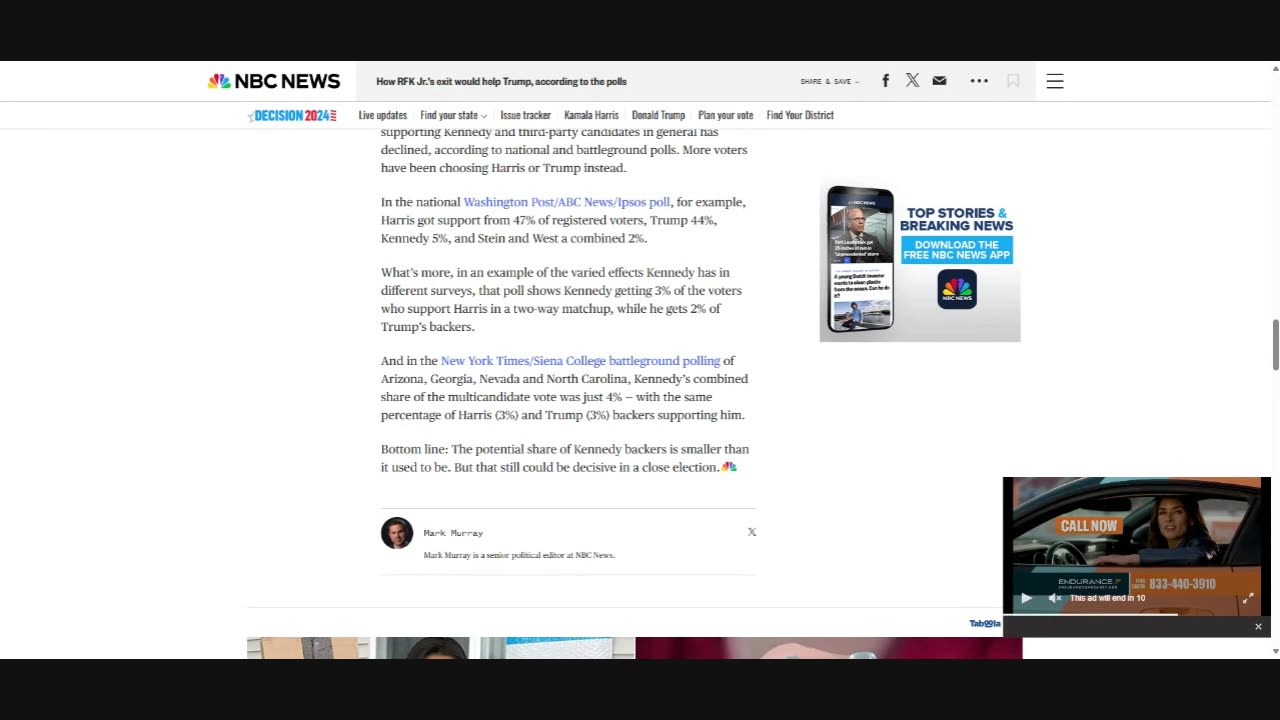
Task: Open more sharing options ellipsis
Action: pos(979,81)
